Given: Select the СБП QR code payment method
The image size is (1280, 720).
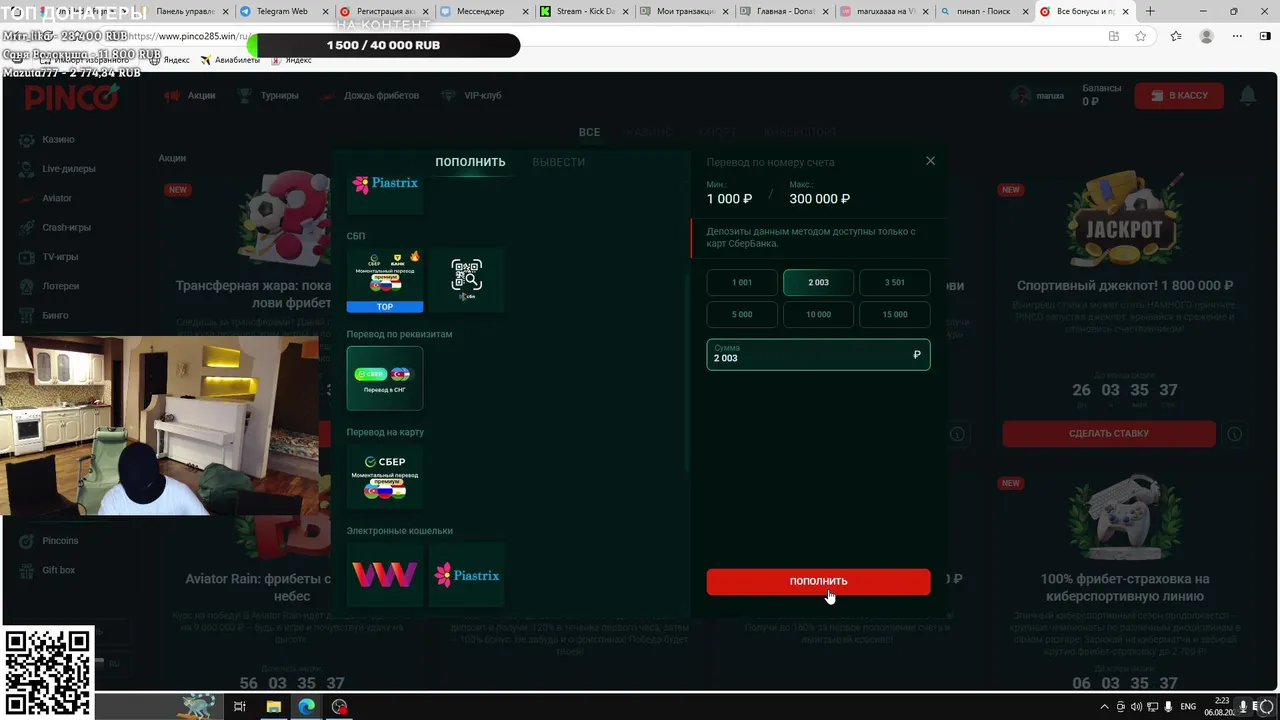Looking at the screenshot, I should (x=466, y=280).
